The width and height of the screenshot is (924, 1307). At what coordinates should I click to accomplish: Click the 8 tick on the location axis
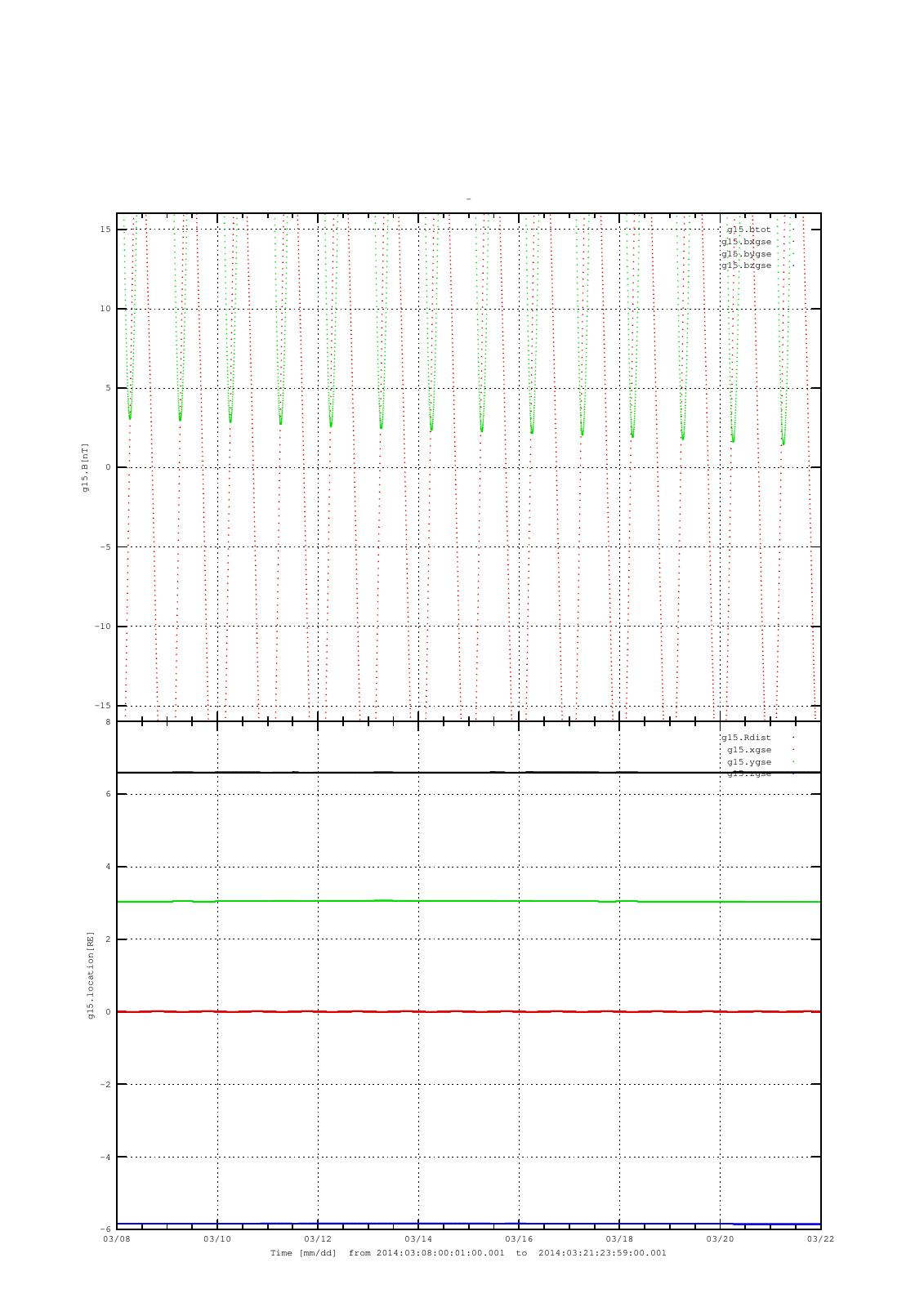click(109, 722)
